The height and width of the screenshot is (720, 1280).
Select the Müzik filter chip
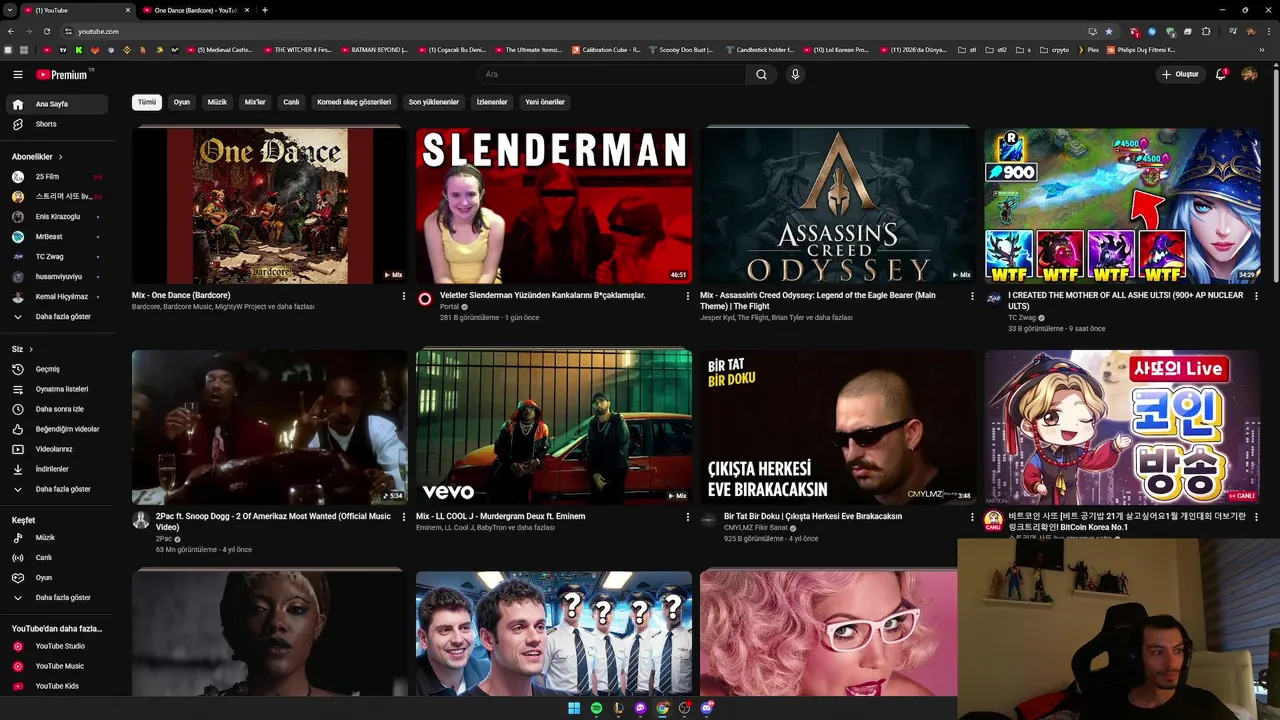[217, 102]
